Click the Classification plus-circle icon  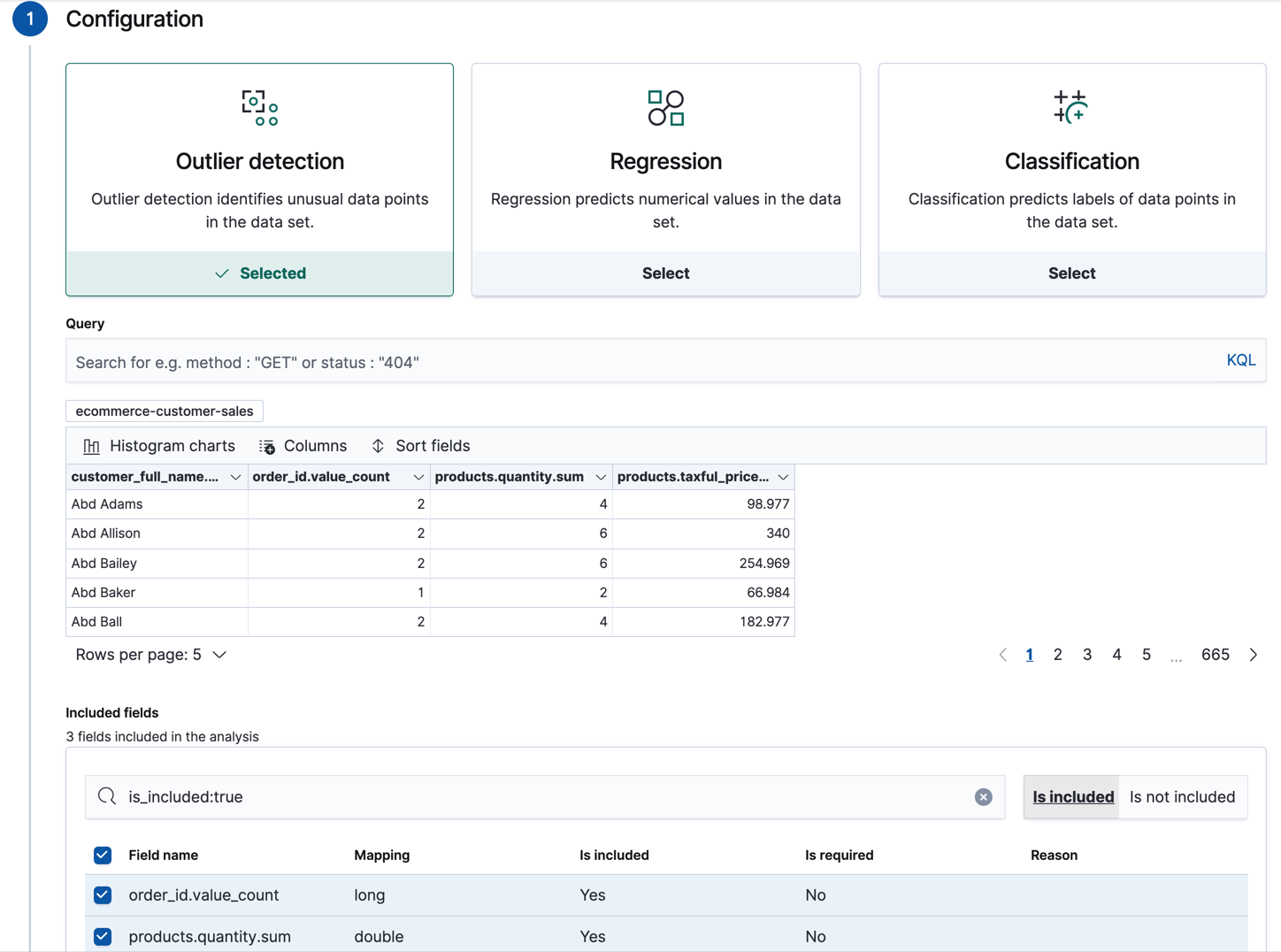pyautogui.click(x=1071, y=107)
